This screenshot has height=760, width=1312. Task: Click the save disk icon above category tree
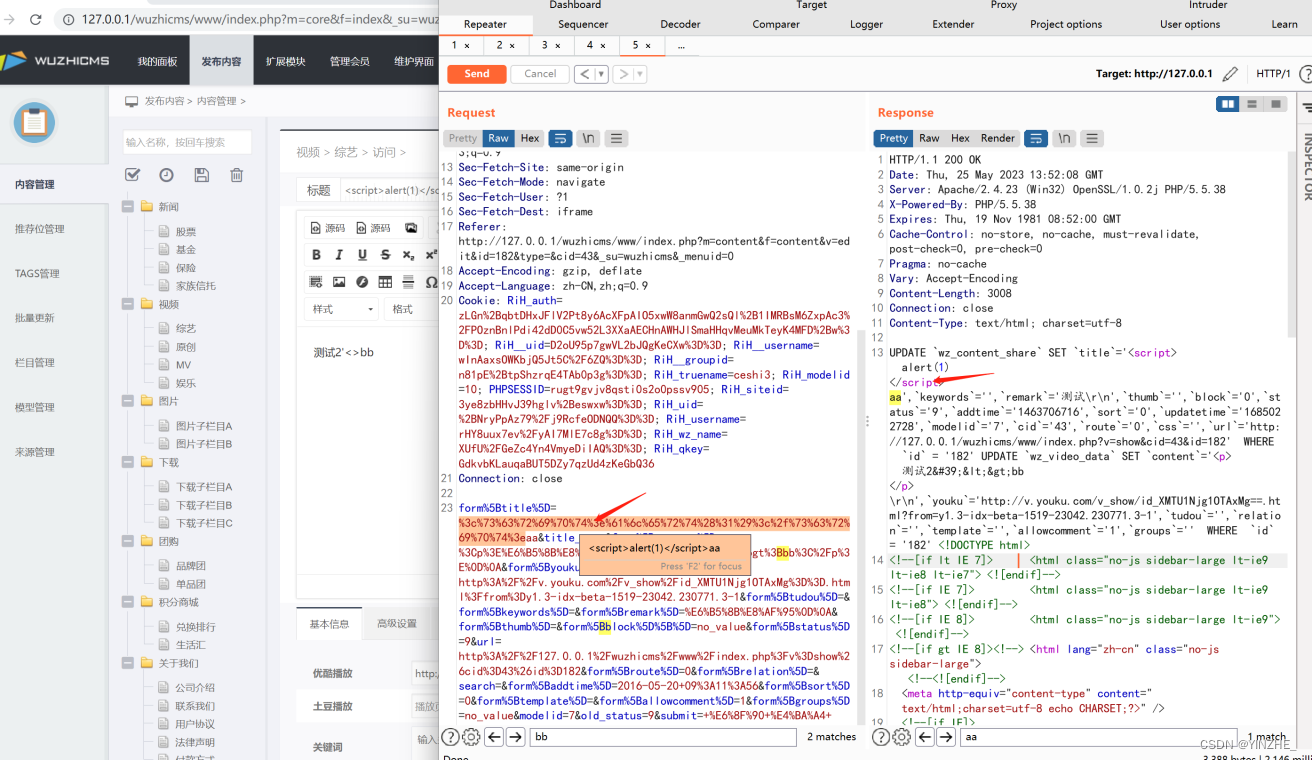201,175
